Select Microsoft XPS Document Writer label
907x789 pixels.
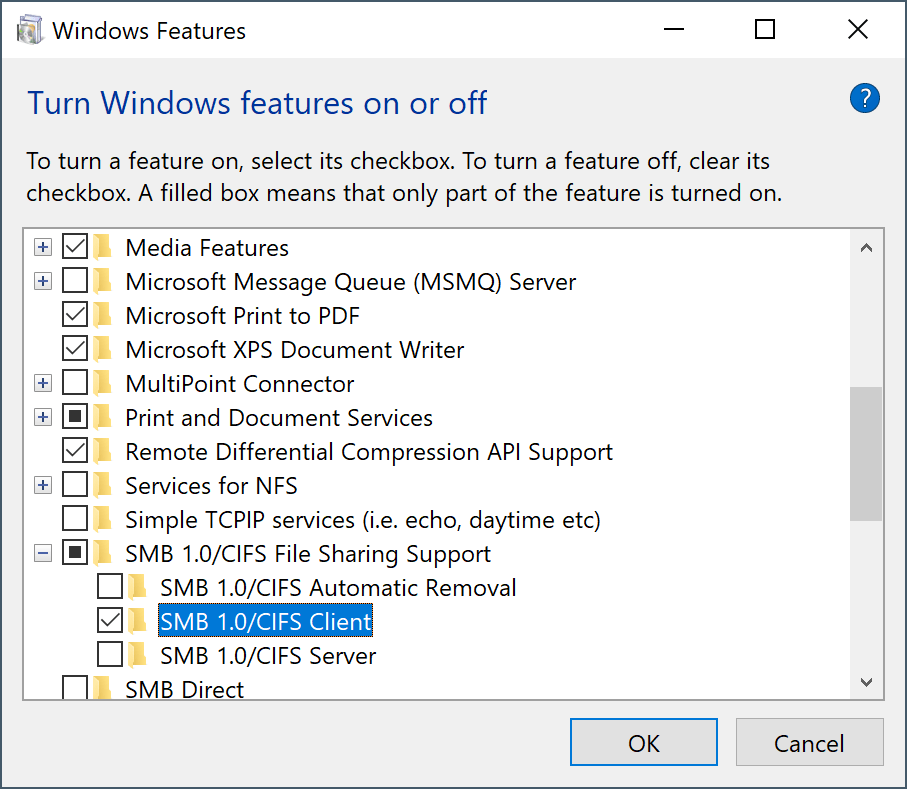(x=294, y=350)
